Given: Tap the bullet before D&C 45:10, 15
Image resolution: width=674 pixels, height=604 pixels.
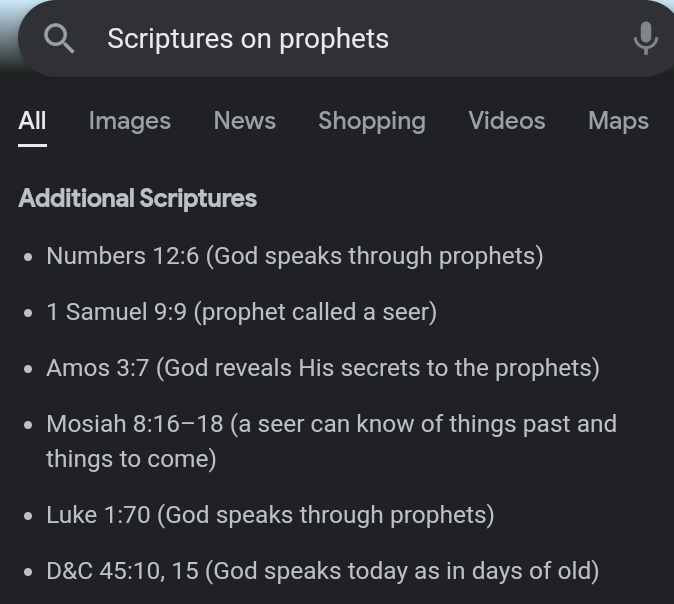Looking at the screenshot, I should pyautogui.click(x=28, y=572).
